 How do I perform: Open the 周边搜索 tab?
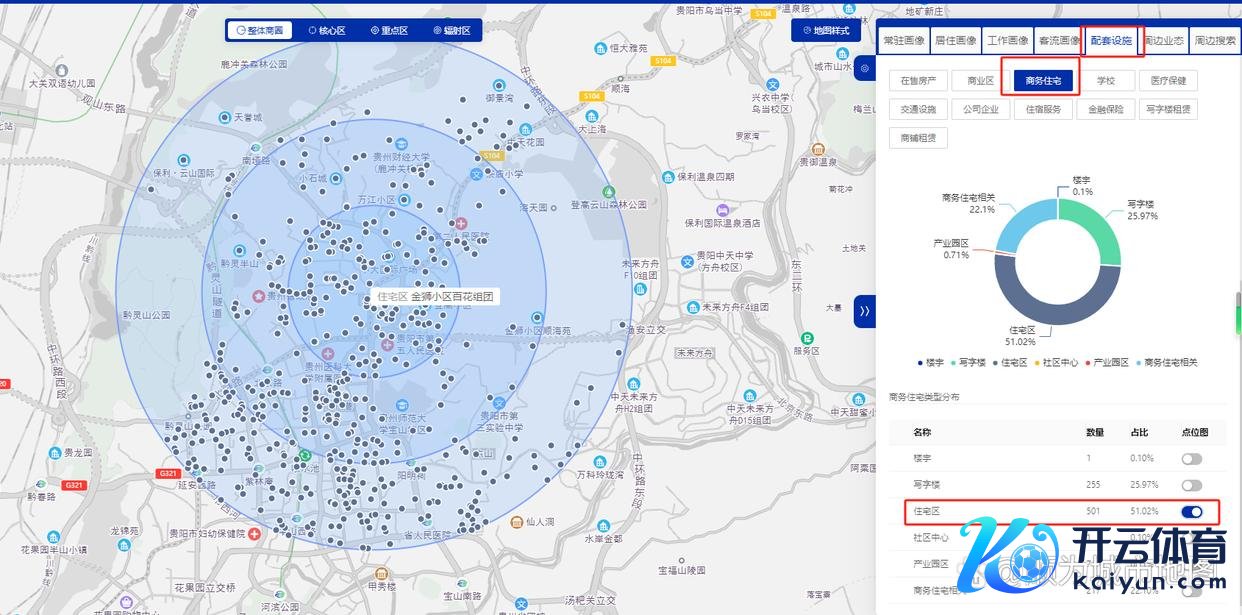1215,41
